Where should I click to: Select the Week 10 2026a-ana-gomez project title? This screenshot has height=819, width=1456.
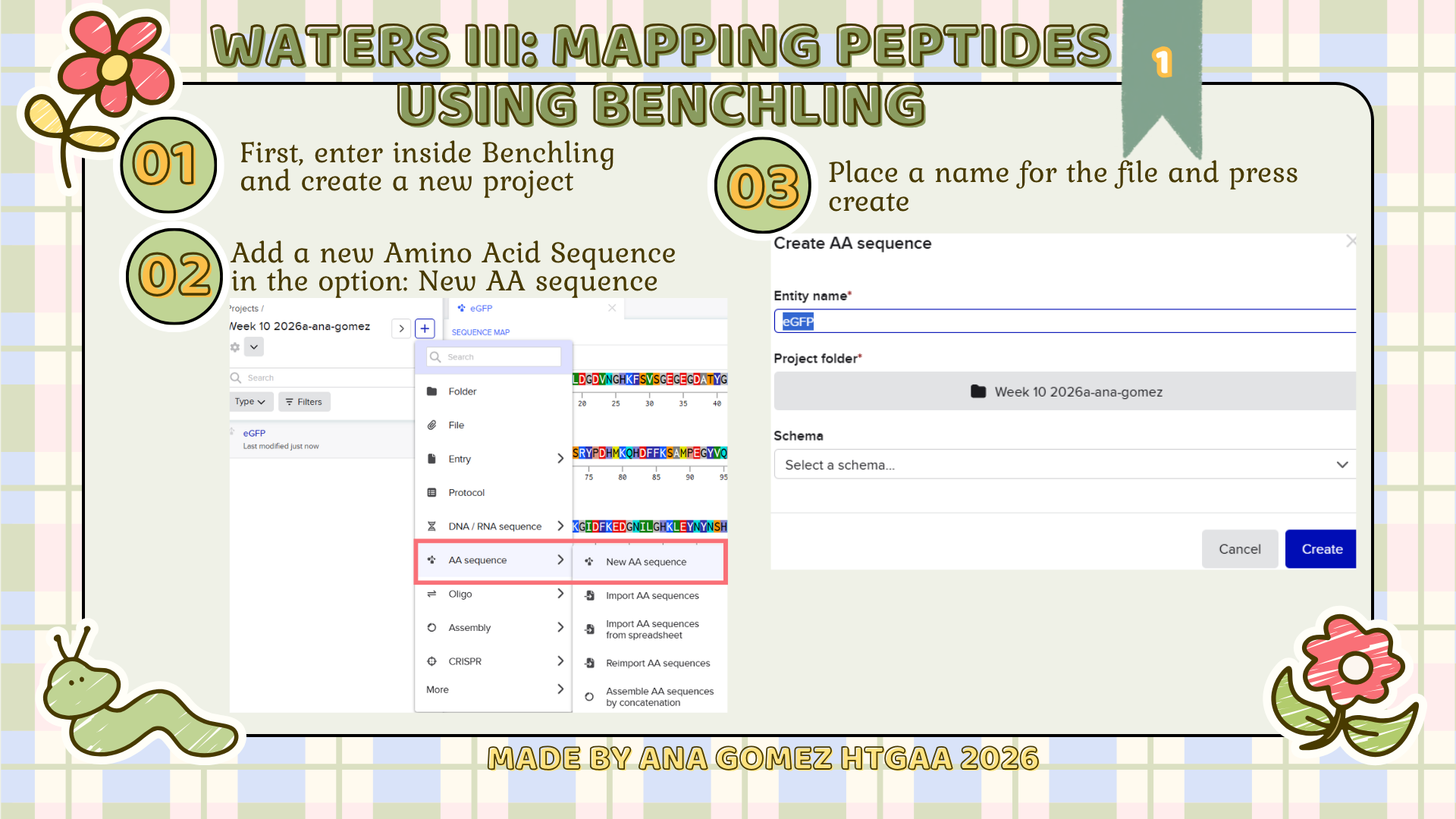pos(300,326)
